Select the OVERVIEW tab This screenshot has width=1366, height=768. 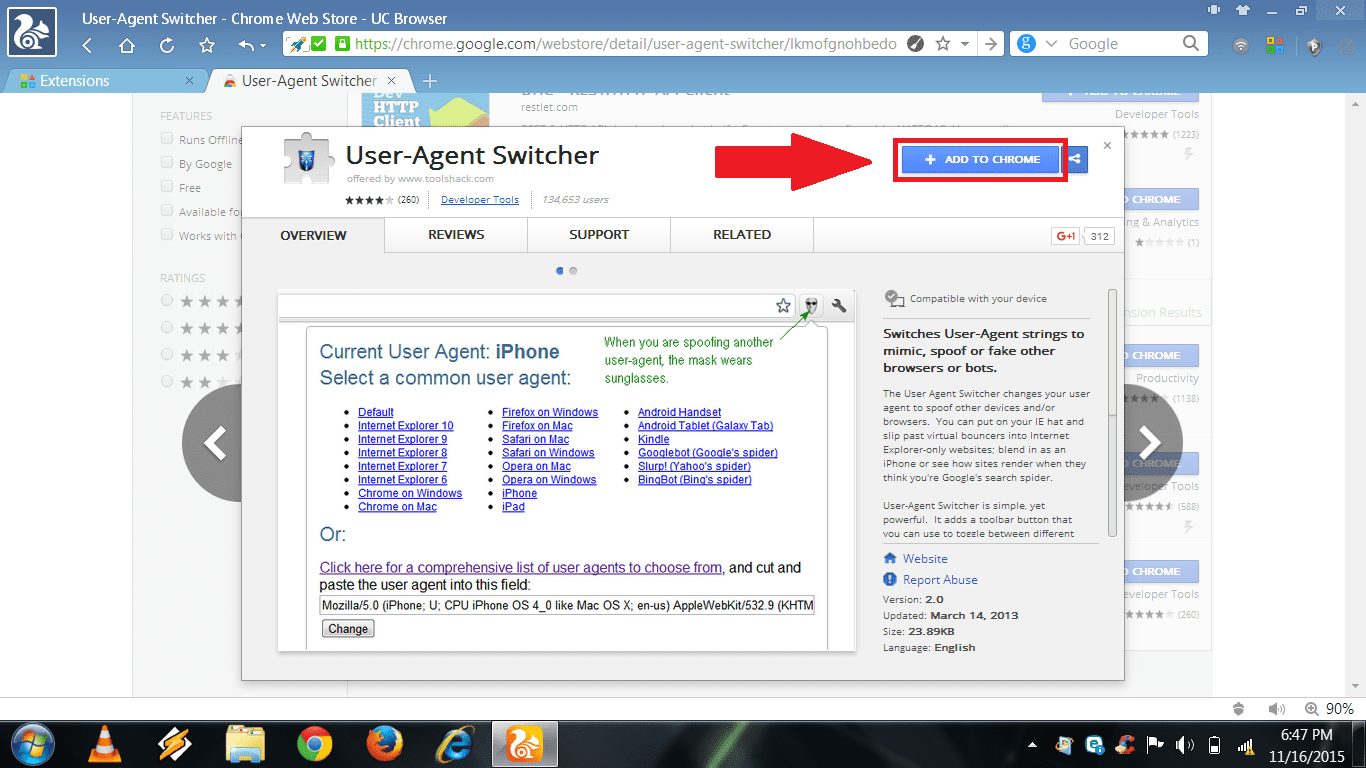coord(313,235)
